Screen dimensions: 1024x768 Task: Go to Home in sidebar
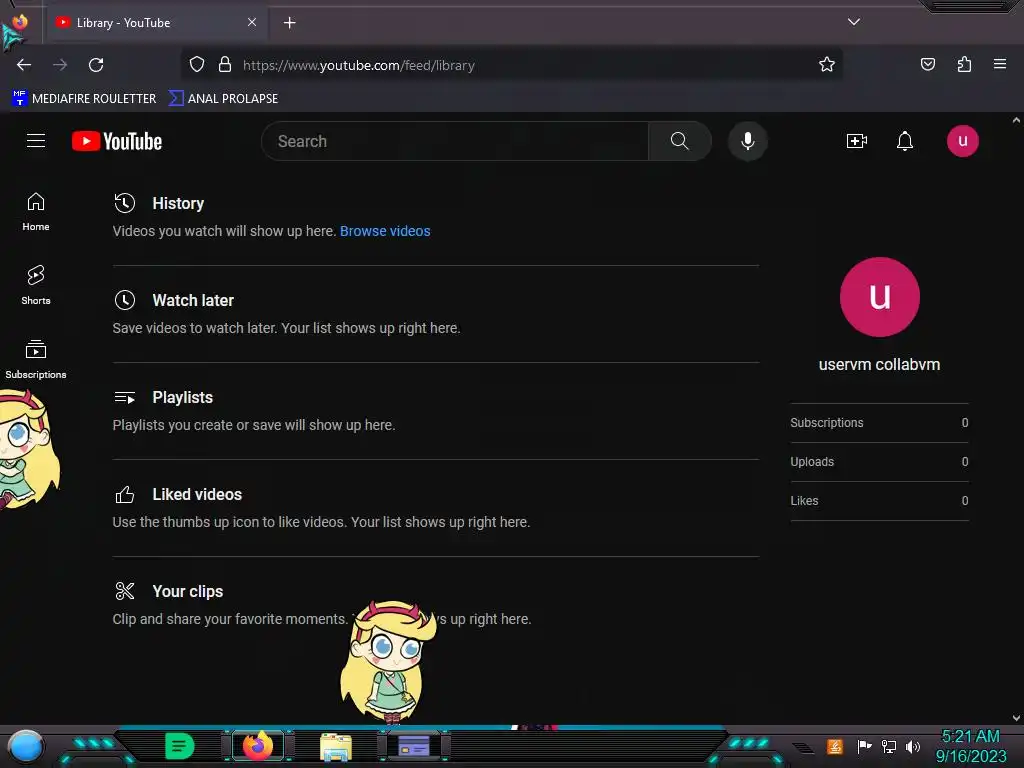pos(36,212)
